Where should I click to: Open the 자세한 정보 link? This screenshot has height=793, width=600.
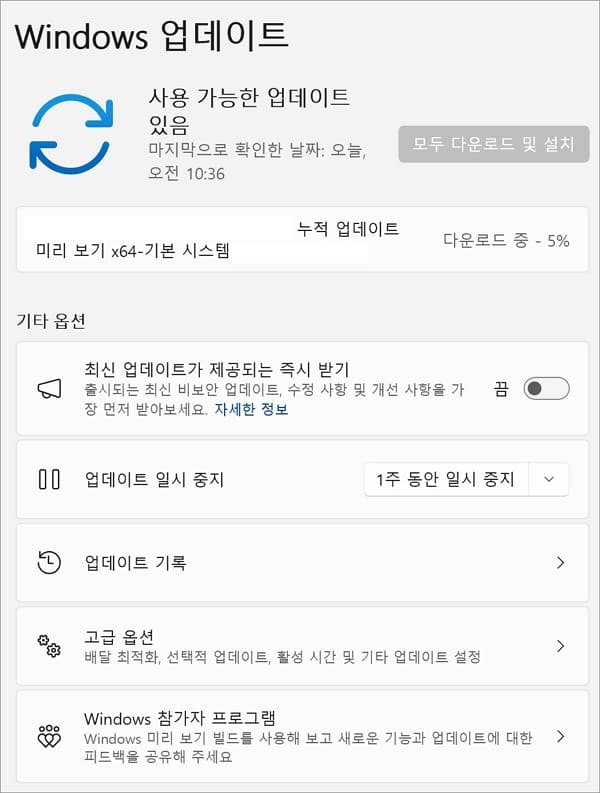[x=251, y=409]
